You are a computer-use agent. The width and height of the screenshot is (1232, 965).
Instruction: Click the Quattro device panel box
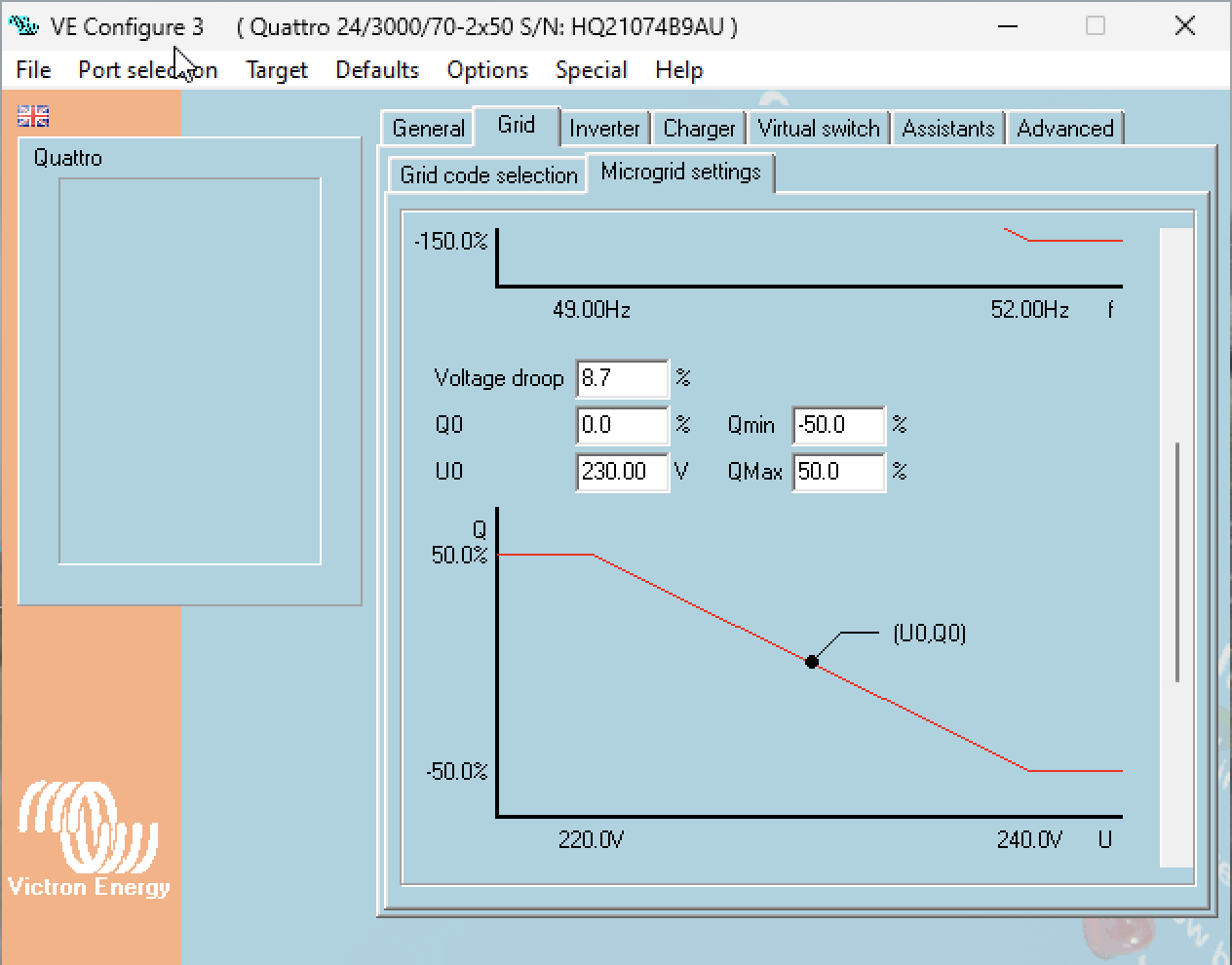coord(190,371)
